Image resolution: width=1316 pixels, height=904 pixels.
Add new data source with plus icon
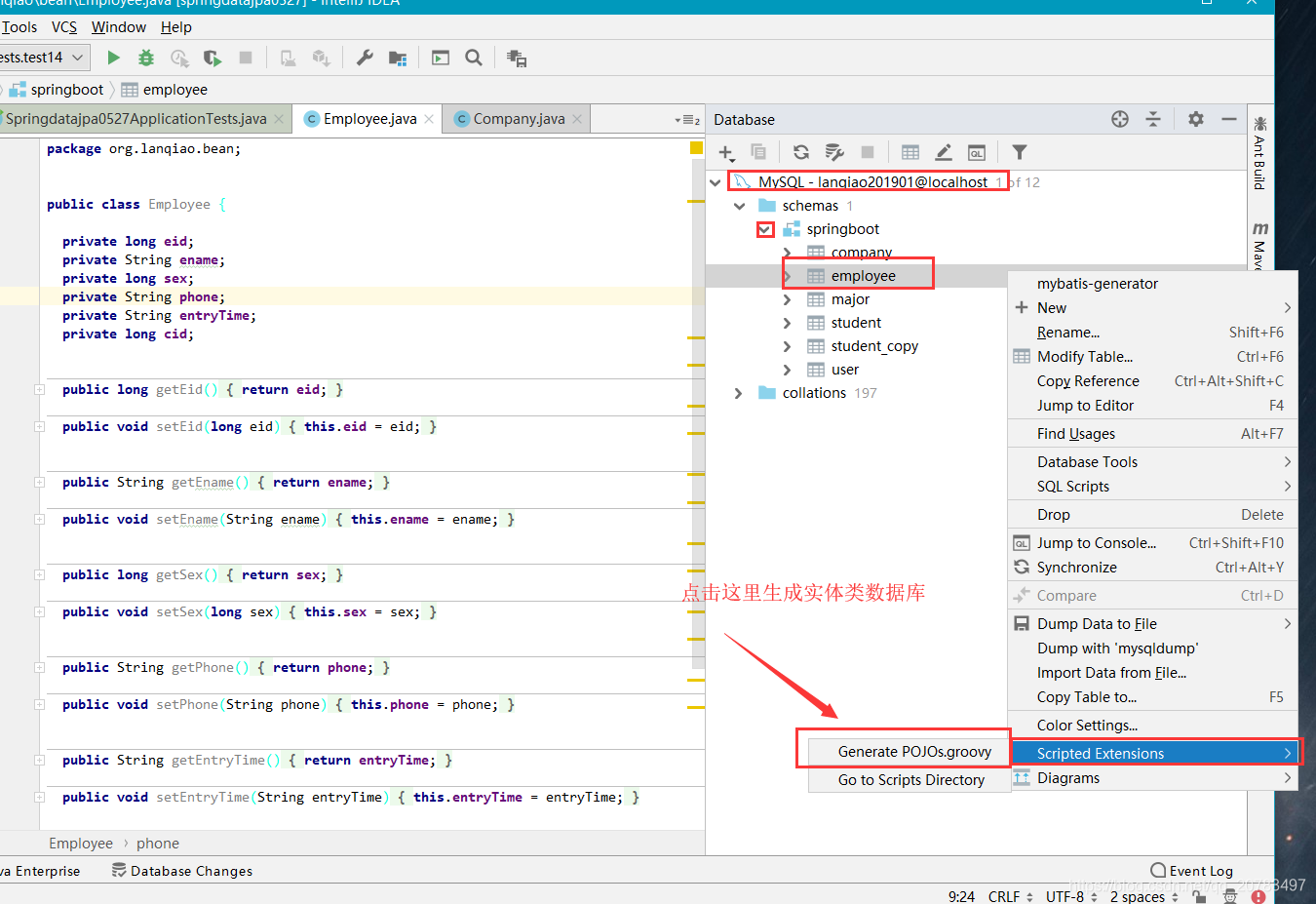click(x=726, y=152)
